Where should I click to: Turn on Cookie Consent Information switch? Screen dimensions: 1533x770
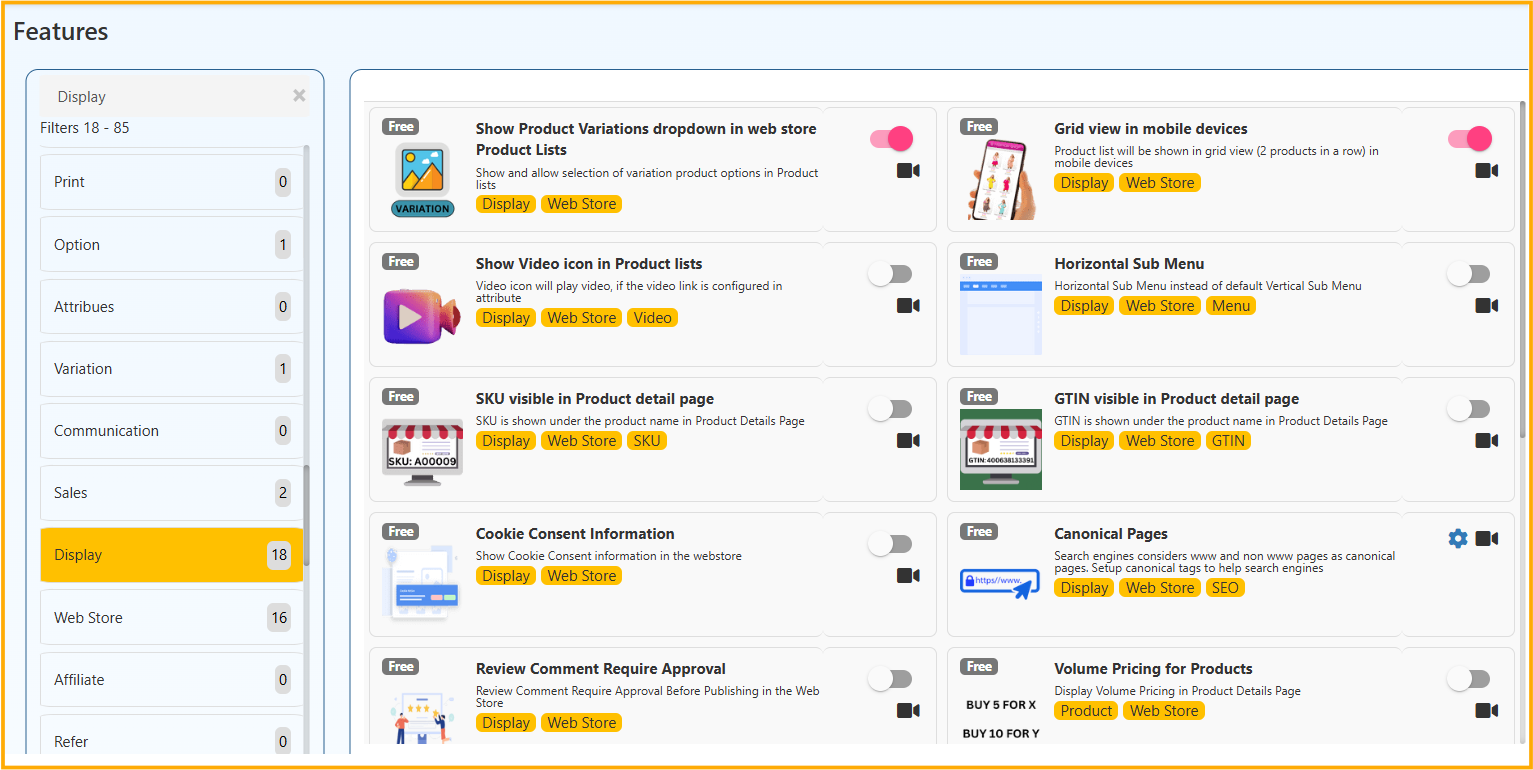pos(890,544)
